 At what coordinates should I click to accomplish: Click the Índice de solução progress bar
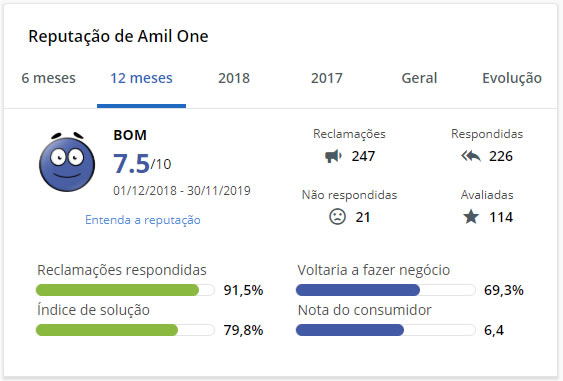125,330
